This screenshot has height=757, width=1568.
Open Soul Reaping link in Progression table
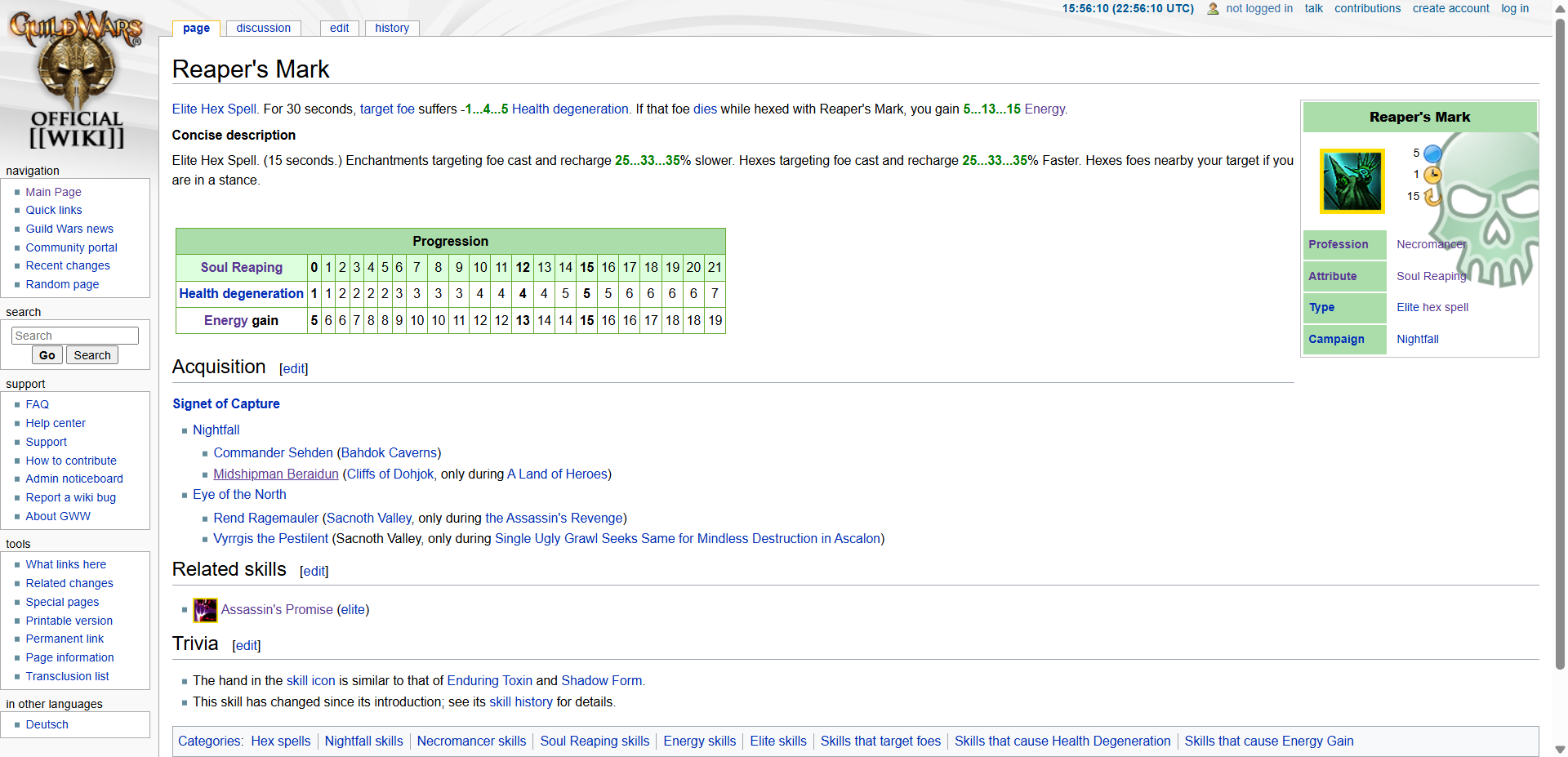(x=242, y=268)
